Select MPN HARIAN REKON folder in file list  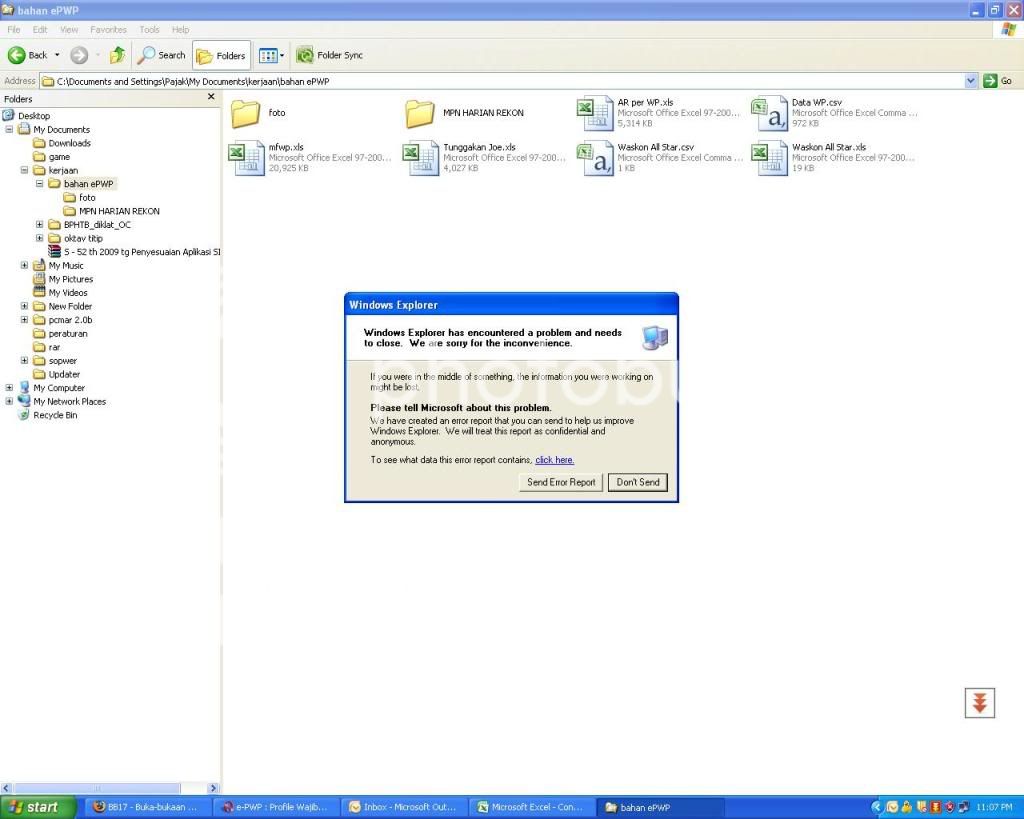tap(464, 113)
